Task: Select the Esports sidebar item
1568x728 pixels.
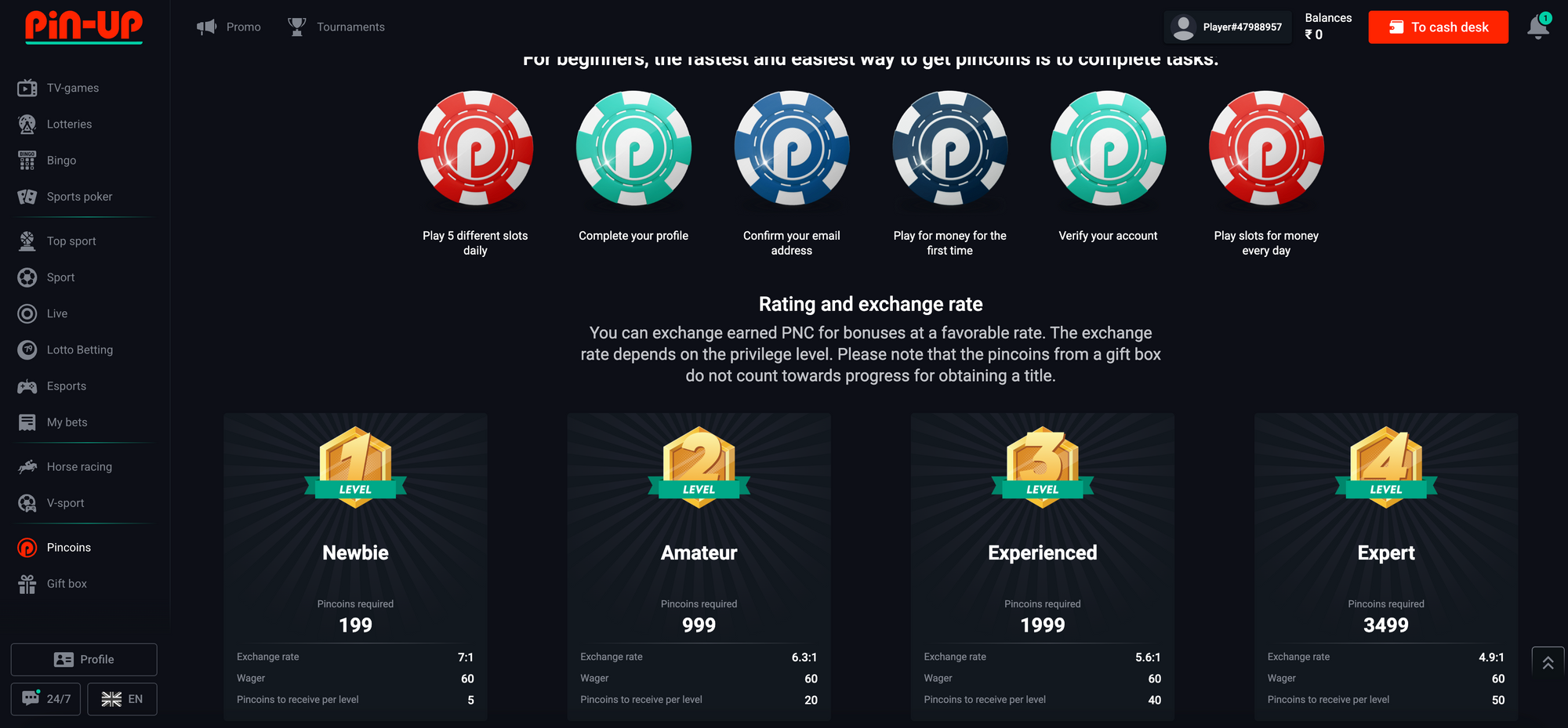Action: [x=66, y=386]
